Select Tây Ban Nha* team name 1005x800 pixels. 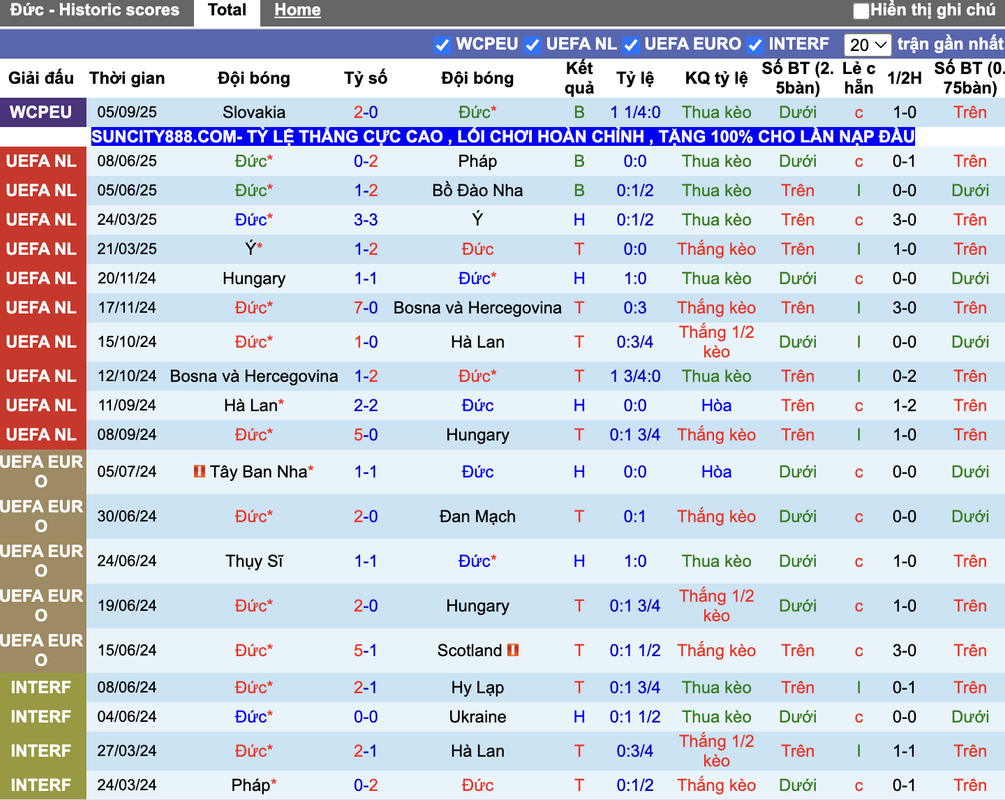click(262, 472)
